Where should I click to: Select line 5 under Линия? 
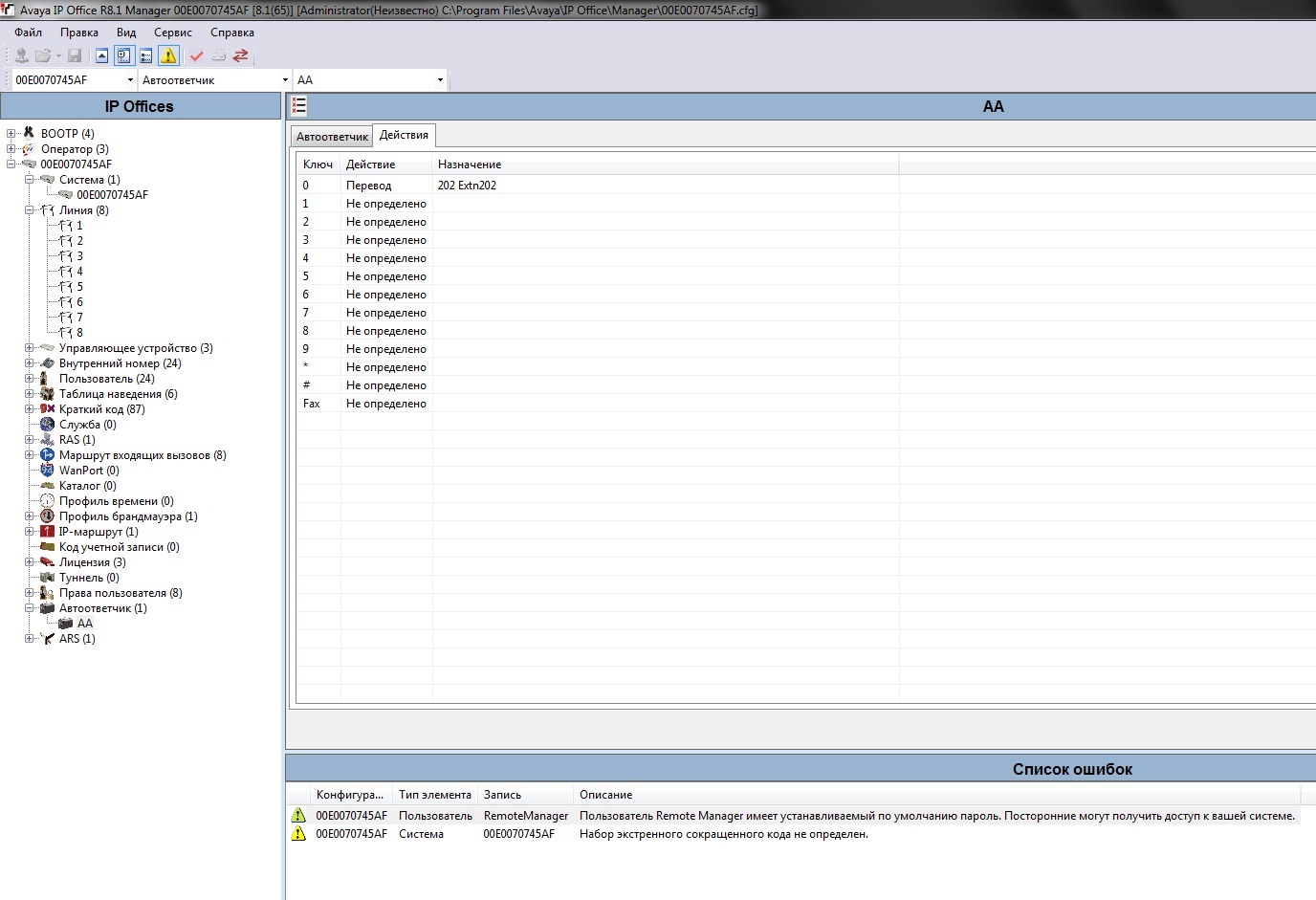79,287
